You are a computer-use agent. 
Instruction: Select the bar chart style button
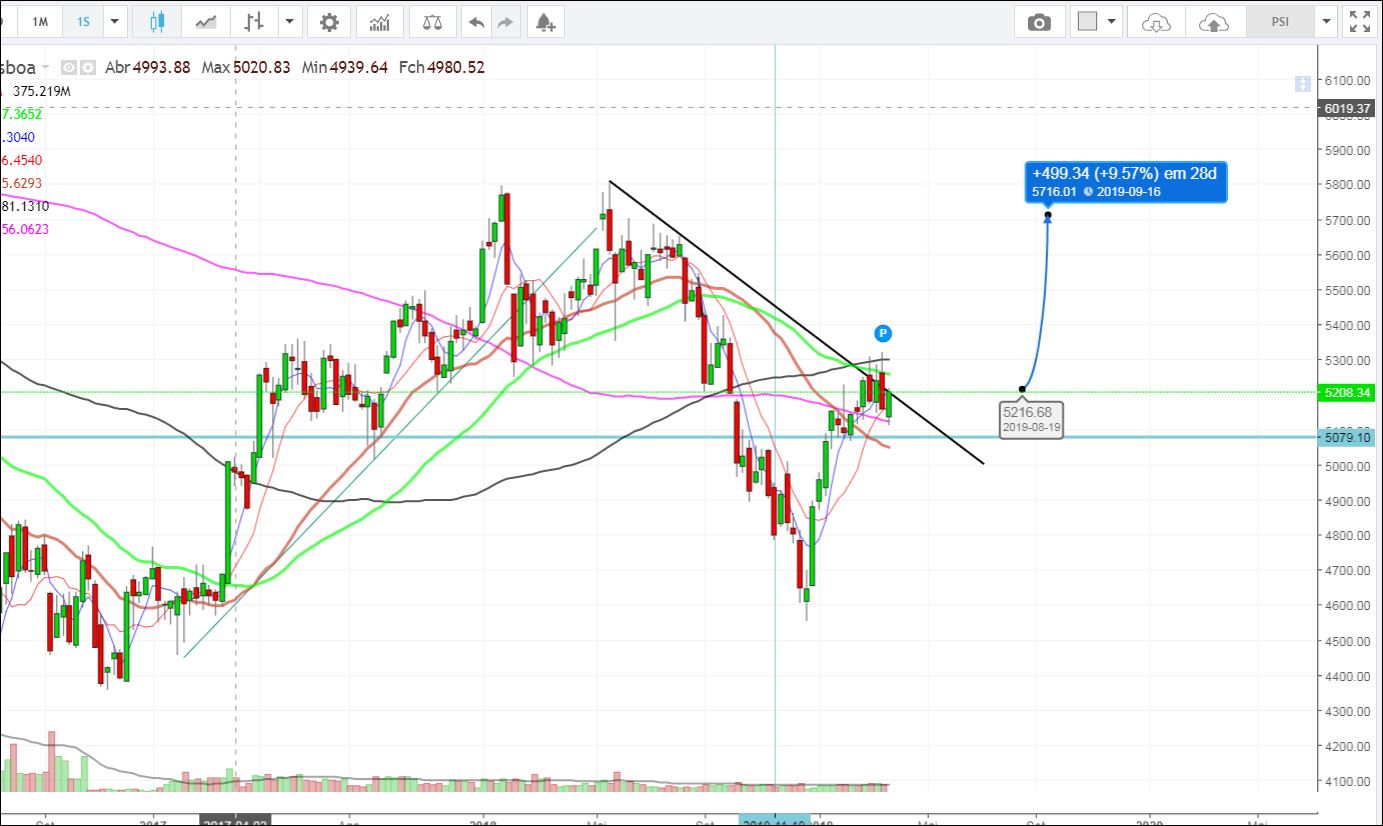point(255,21)
